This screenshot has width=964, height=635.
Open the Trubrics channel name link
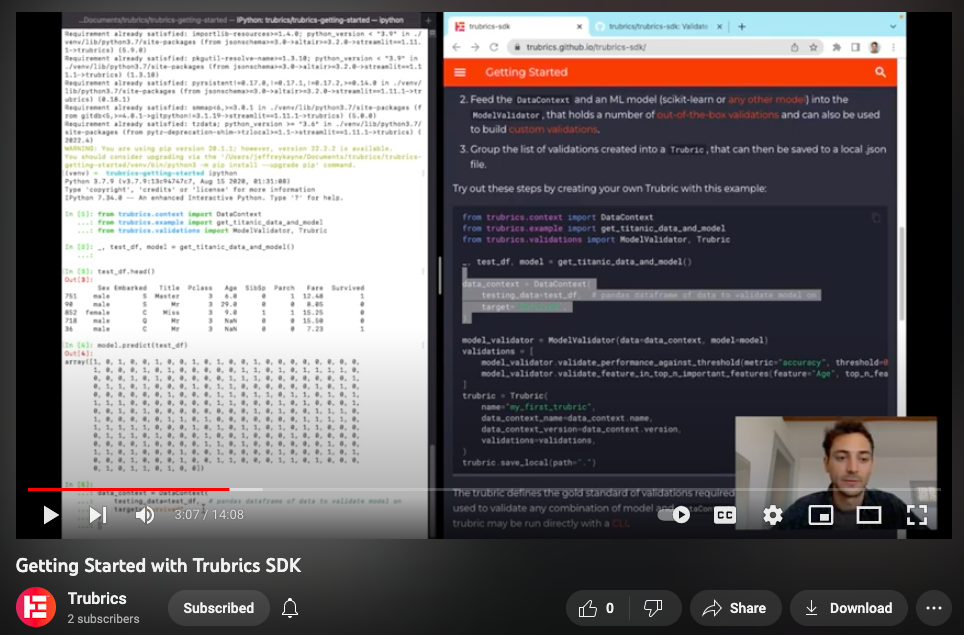97,598
